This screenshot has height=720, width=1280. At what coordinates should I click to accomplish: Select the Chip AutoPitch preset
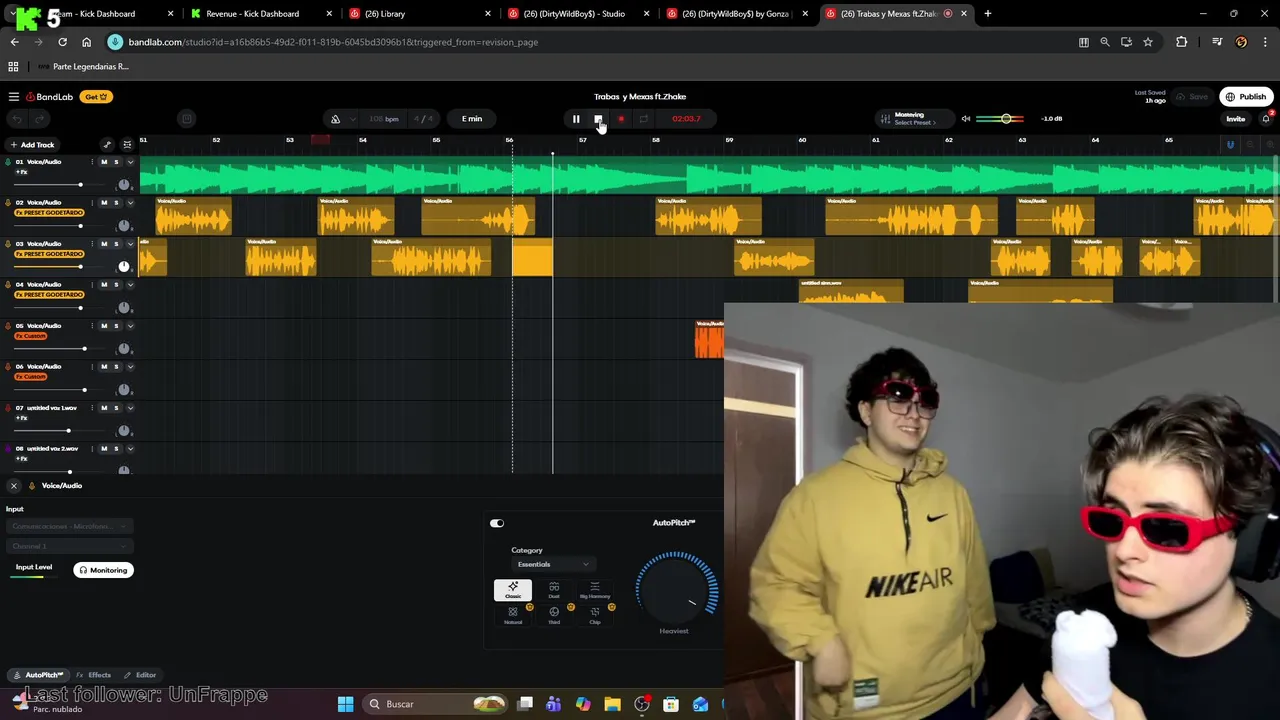point(595,615)
